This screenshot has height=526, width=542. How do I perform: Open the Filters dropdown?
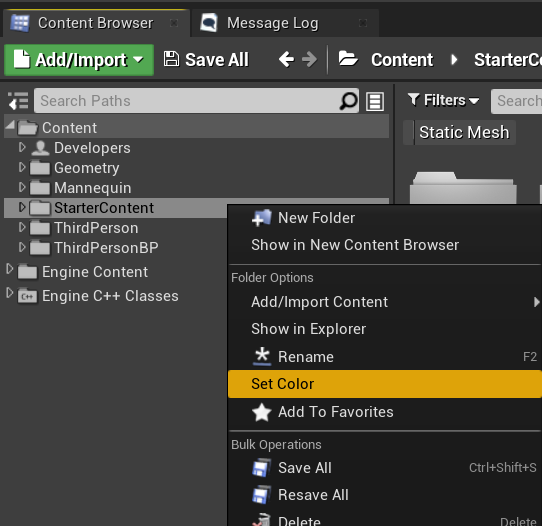pyautogui.click(x=443, y=101)
